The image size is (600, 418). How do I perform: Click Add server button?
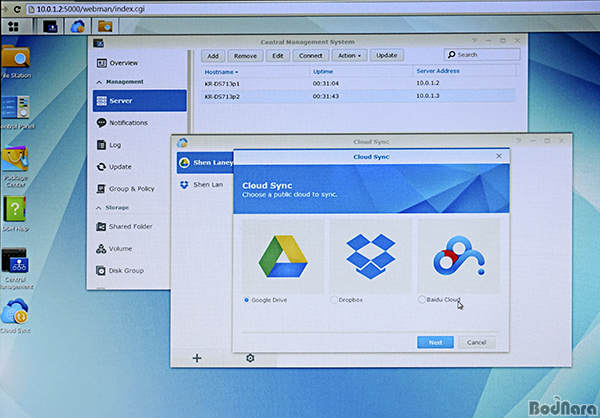pyautogui.click(x=213, y=56)
